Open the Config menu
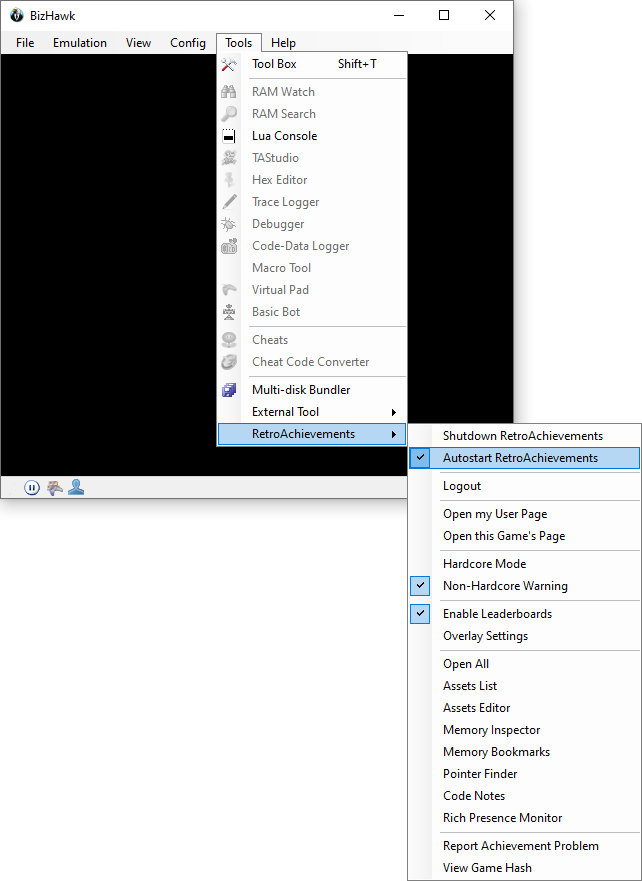 tap(188, 43)
